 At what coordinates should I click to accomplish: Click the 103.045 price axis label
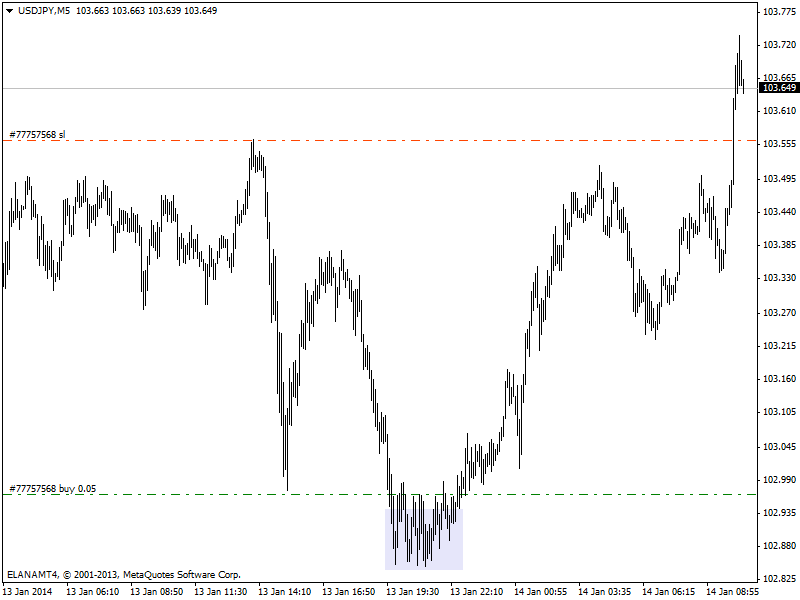tap(779, 447)
